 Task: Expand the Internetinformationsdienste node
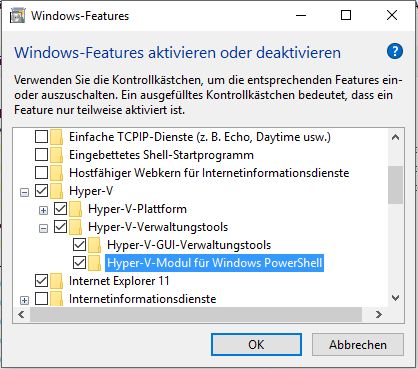coord(24,300)
